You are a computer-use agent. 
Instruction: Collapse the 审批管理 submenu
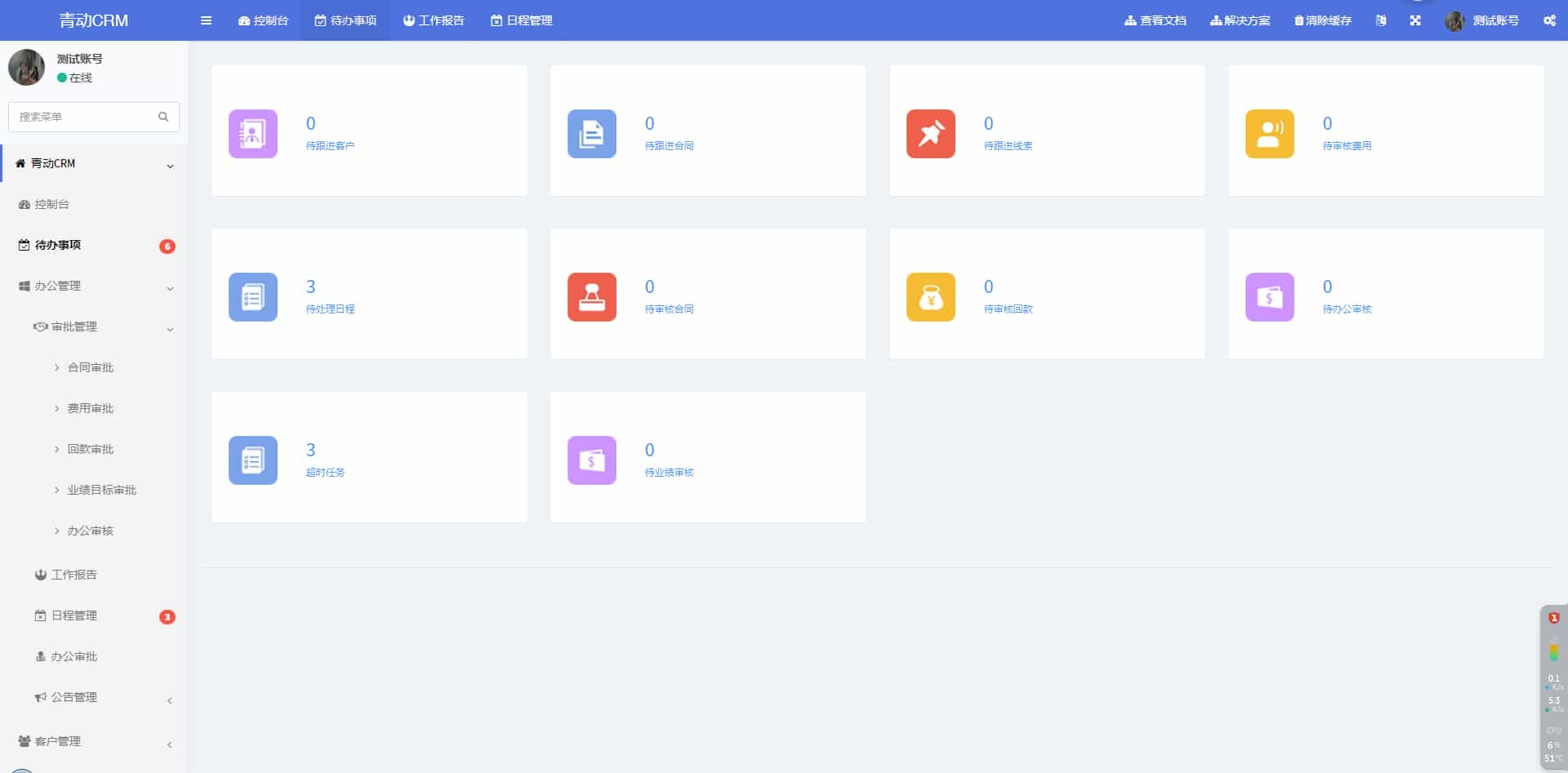pos(94,327)
